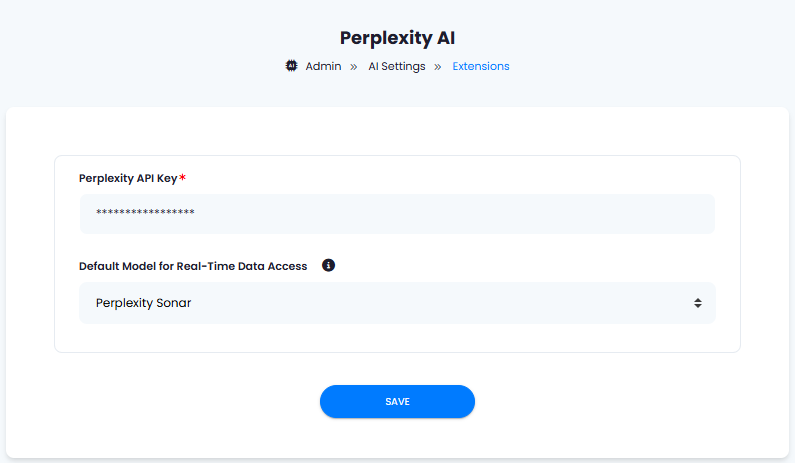This screenshot has height=463, width=795.
Task: Open the Default Model dropdown
Action: (397, 303)
